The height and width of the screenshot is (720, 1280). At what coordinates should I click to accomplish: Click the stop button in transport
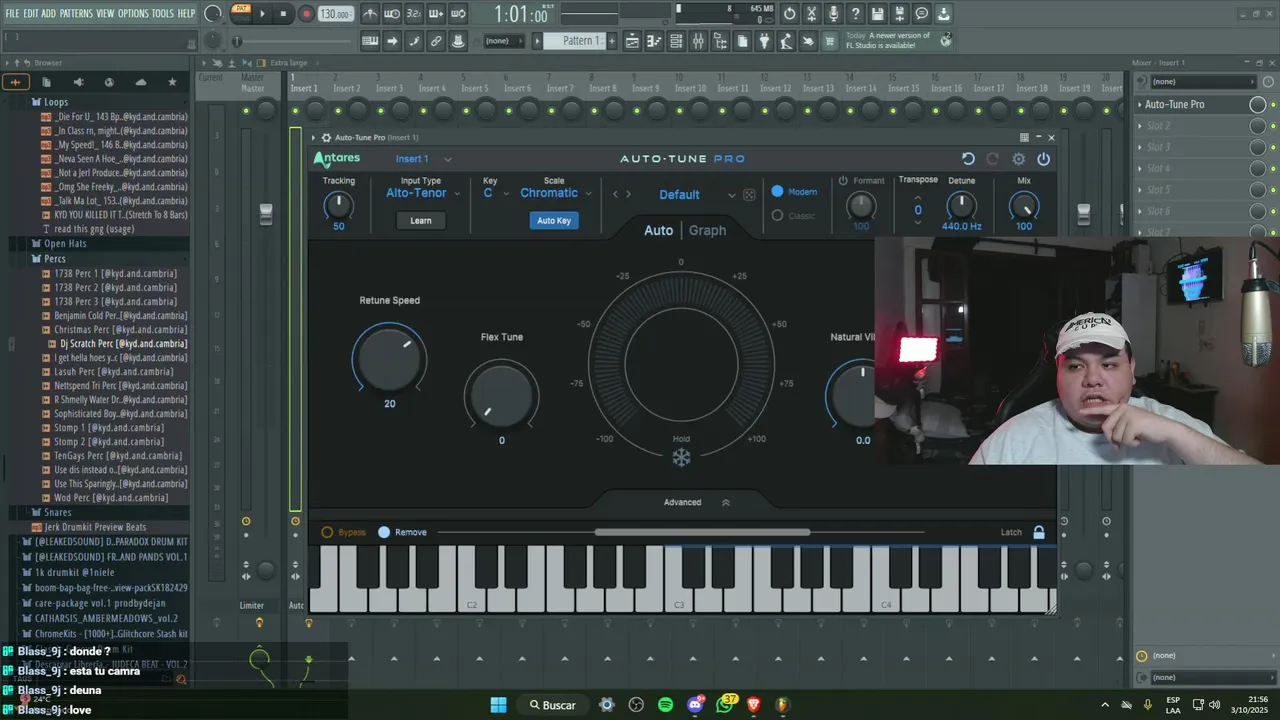(283, 14)
